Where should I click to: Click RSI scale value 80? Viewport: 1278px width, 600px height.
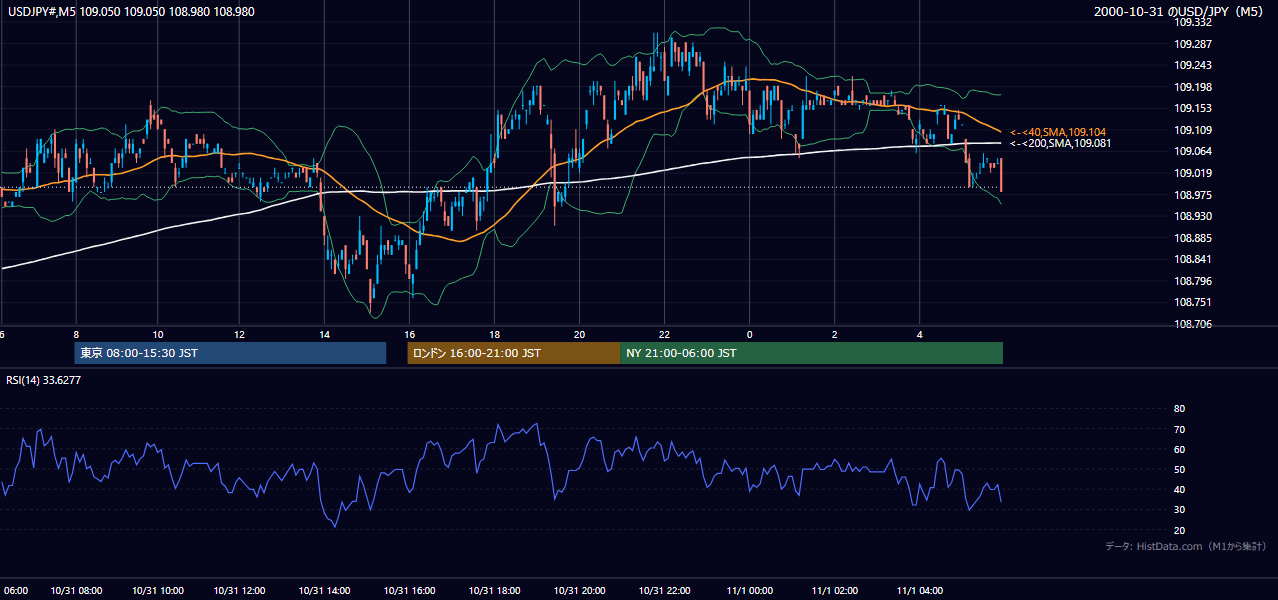pyautogui.click(x=1179, y=409)
